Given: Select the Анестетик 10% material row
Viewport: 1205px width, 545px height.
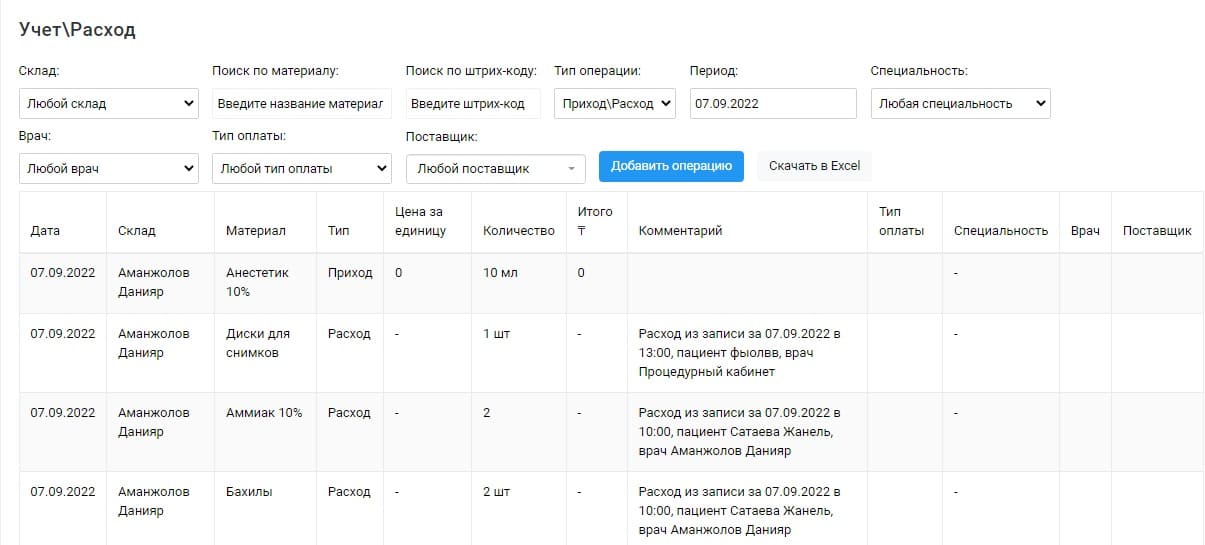Looking at the screenshot, I should point(257,282).
